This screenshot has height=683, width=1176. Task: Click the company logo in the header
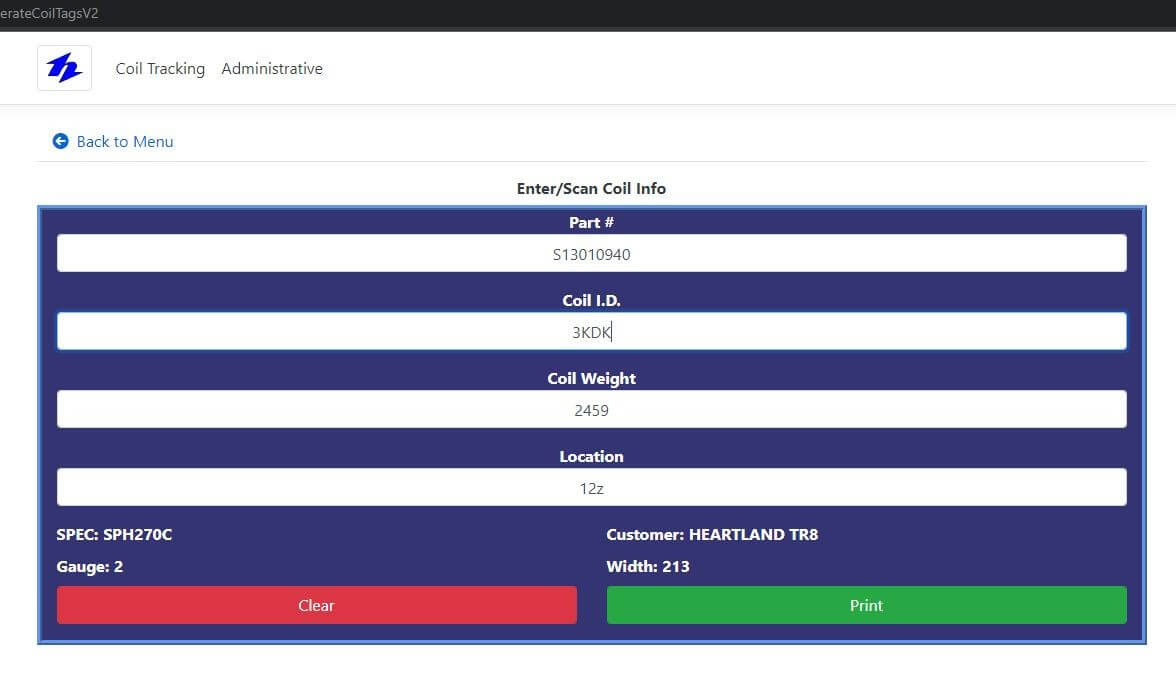[x=64, y=67]
